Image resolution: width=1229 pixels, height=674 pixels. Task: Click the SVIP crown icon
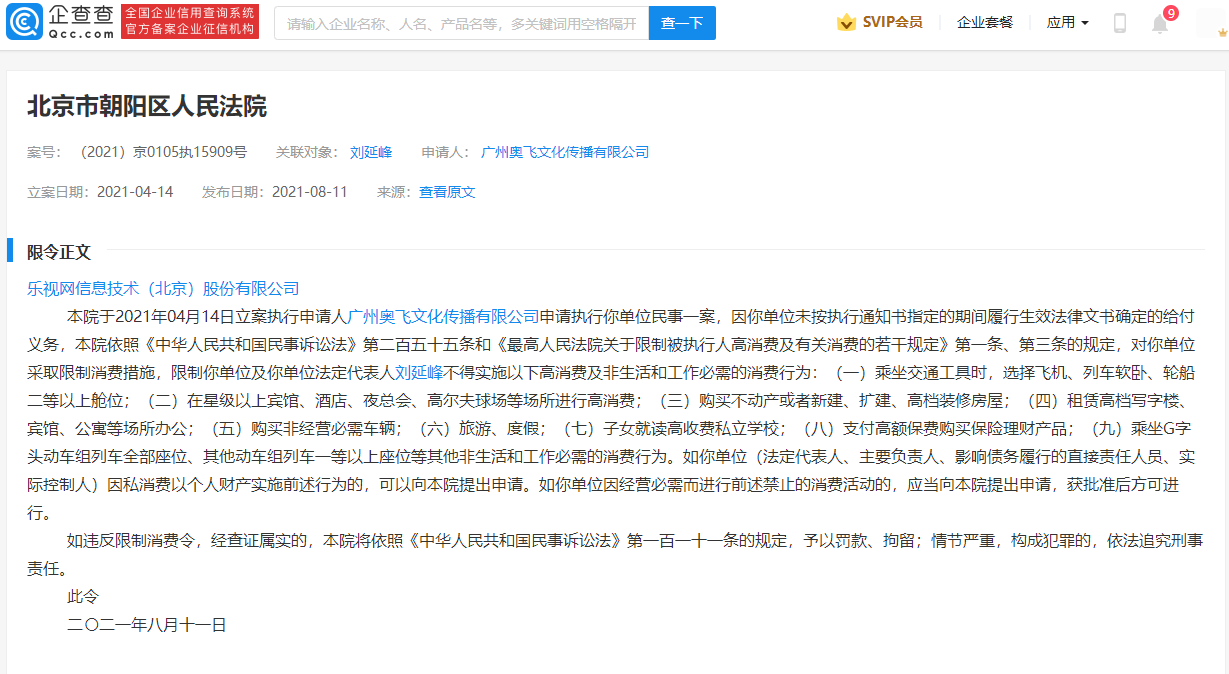click(846, 23)
